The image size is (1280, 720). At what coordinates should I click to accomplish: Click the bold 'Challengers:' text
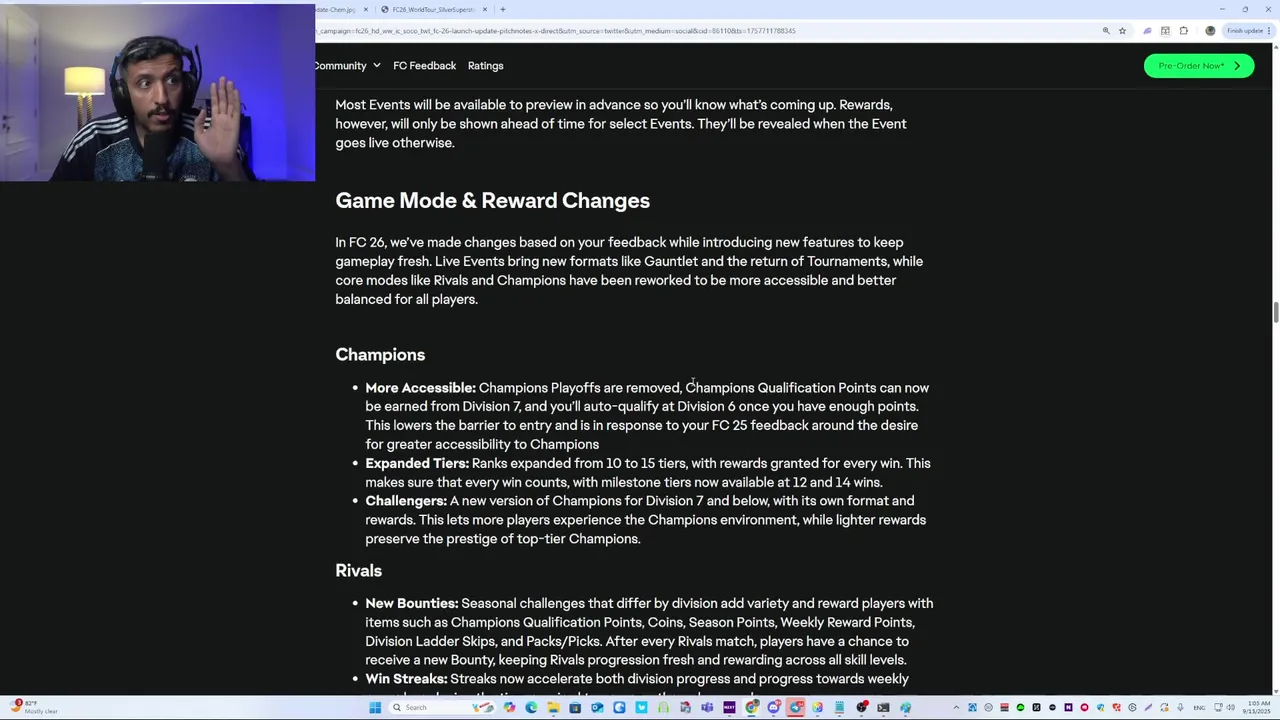click(x=406, y=501)
